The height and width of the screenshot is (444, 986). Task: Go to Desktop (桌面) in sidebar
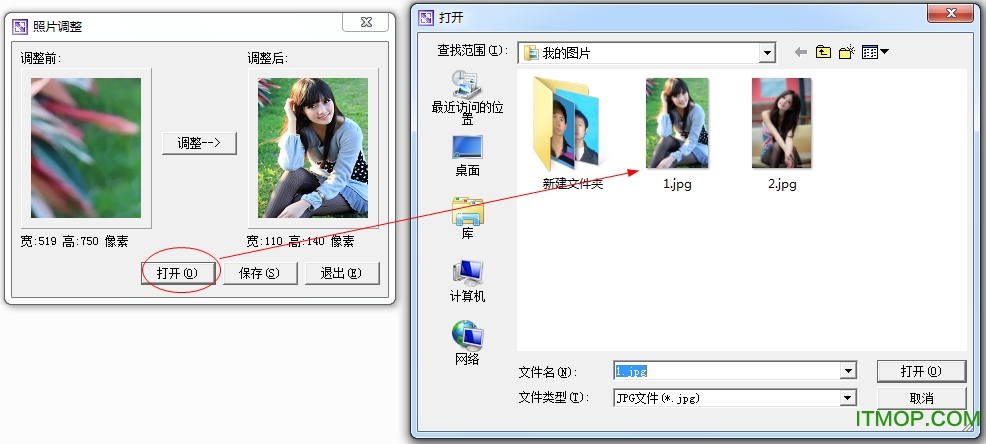(467, 155)
